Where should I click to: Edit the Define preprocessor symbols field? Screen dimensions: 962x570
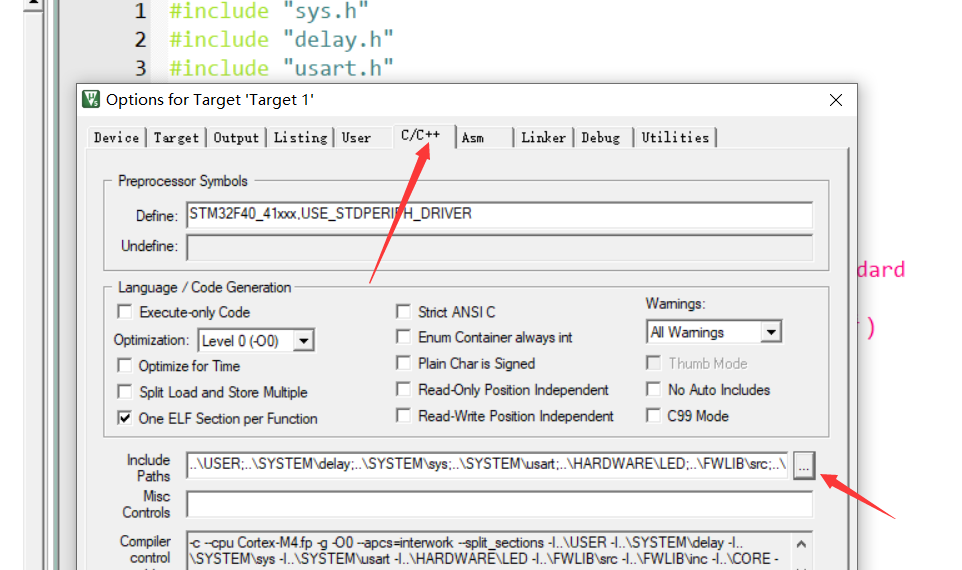(x=499, y=214)
